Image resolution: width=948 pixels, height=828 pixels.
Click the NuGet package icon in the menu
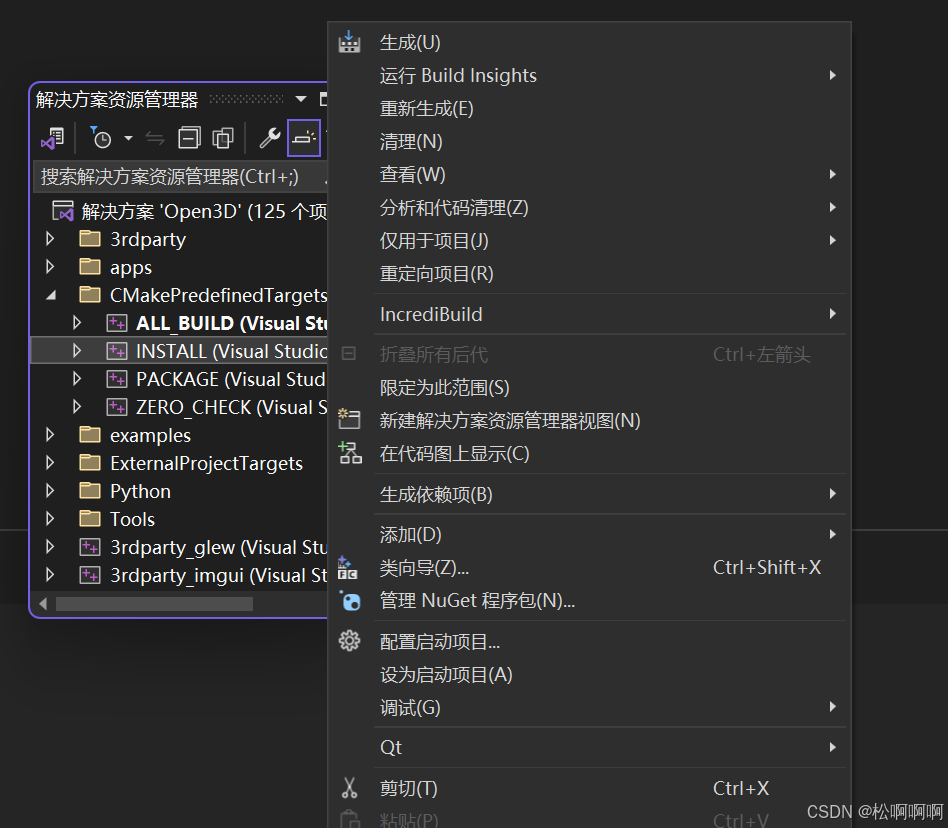[x=349, y=601]
